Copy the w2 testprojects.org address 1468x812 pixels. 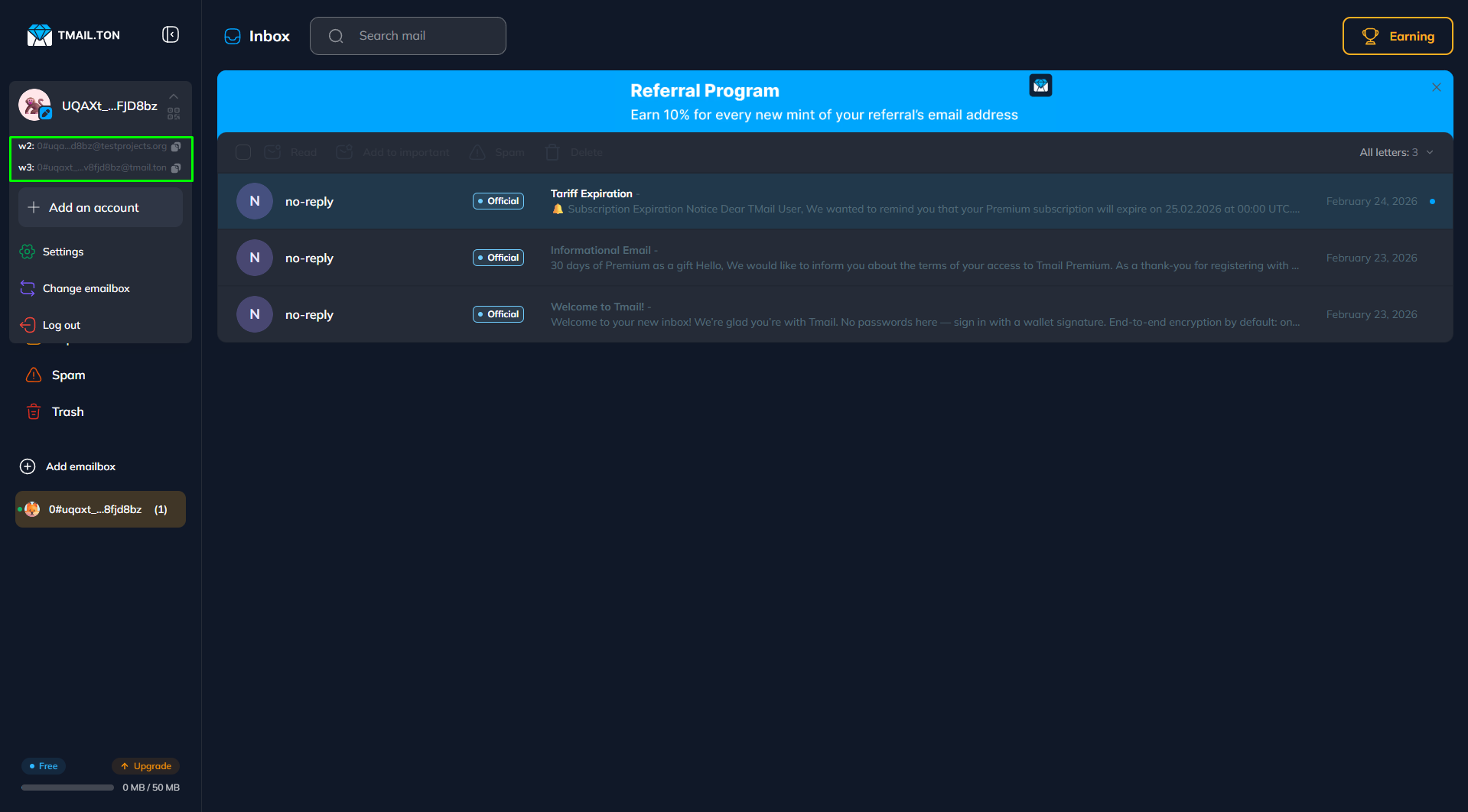pyautogui.click(x=177, y=146)
